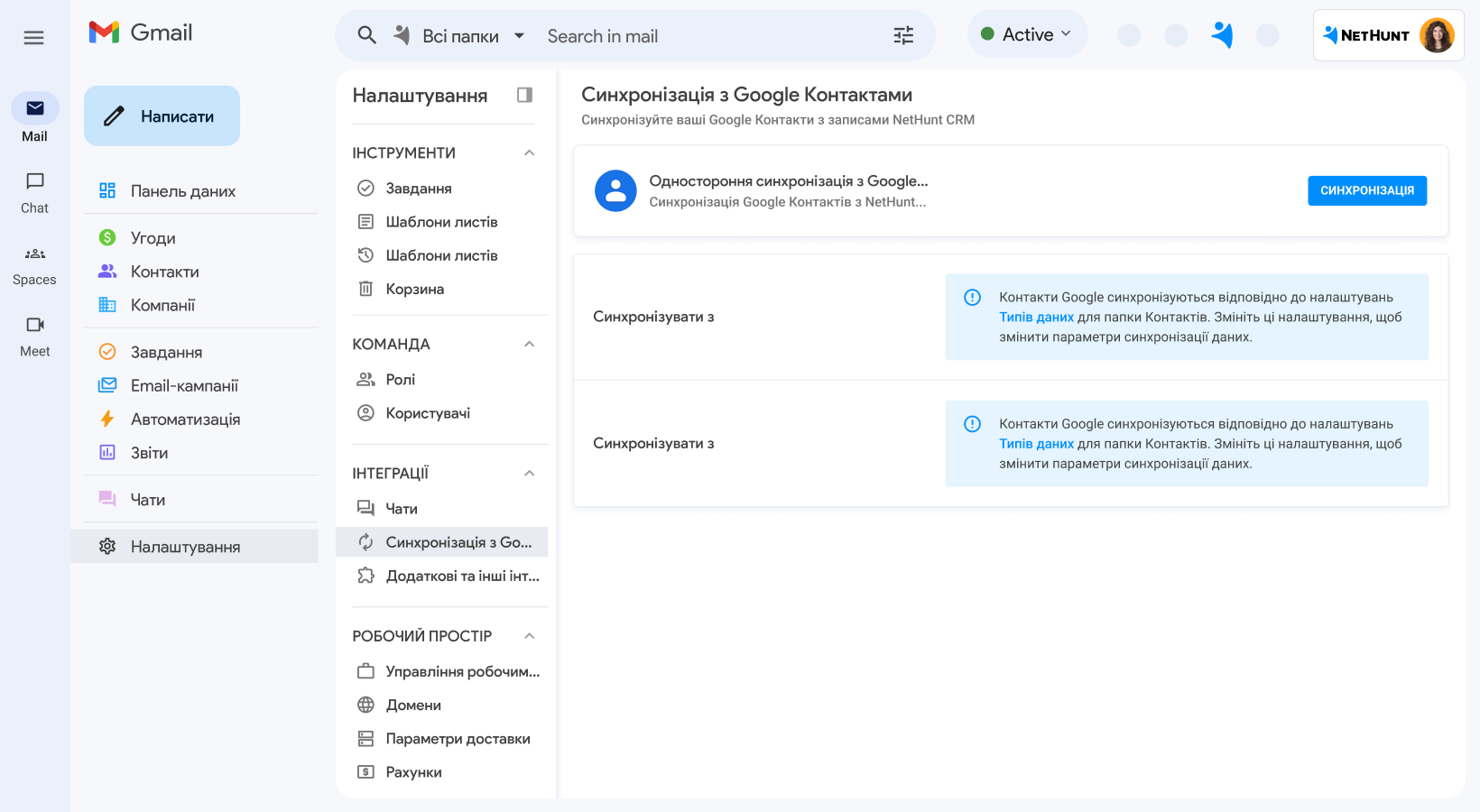Viewport: 1480px width, 812px height.
Task: Open the NetHunt account avatar
Action: click(x=1437, y=35)
